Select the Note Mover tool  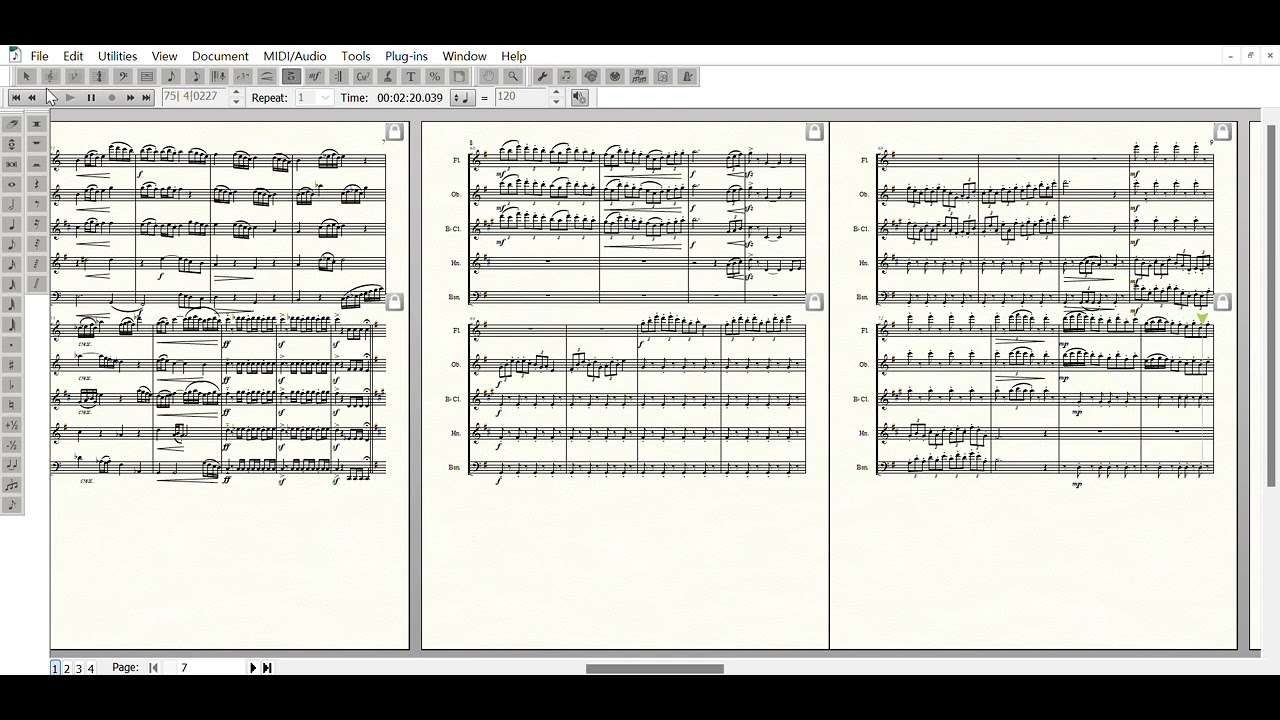(x=567, y=76)
